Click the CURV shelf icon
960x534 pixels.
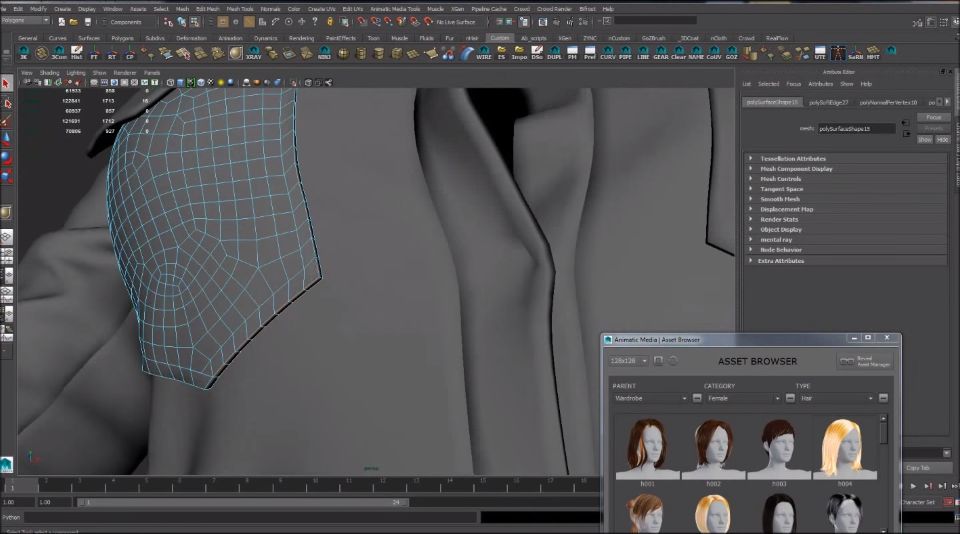coord(608,53)
